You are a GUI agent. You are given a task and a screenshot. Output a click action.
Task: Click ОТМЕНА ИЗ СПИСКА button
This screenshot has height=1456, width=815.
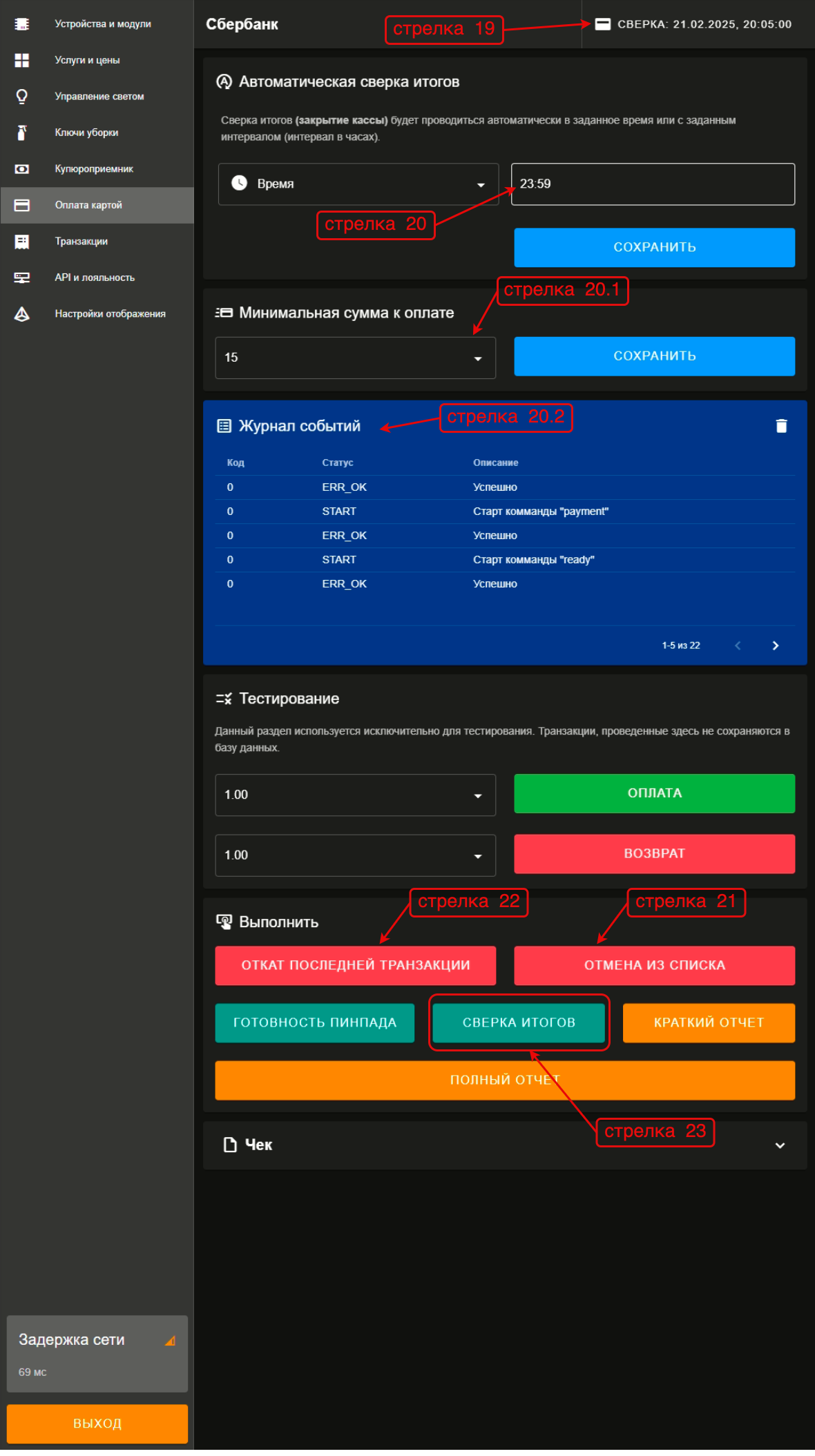(x=654, y=965)
